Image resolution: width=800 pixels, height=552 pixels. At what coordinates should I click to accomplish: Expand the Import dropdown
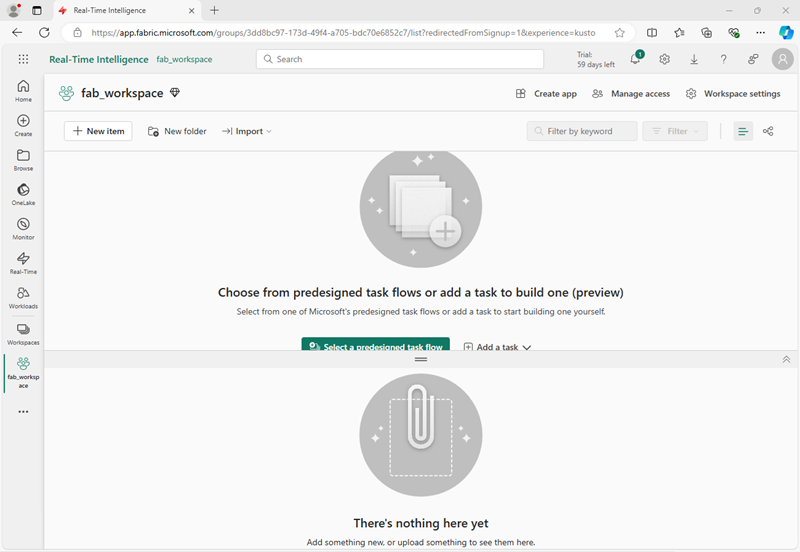pyautogui.click(x=247, y=131)
